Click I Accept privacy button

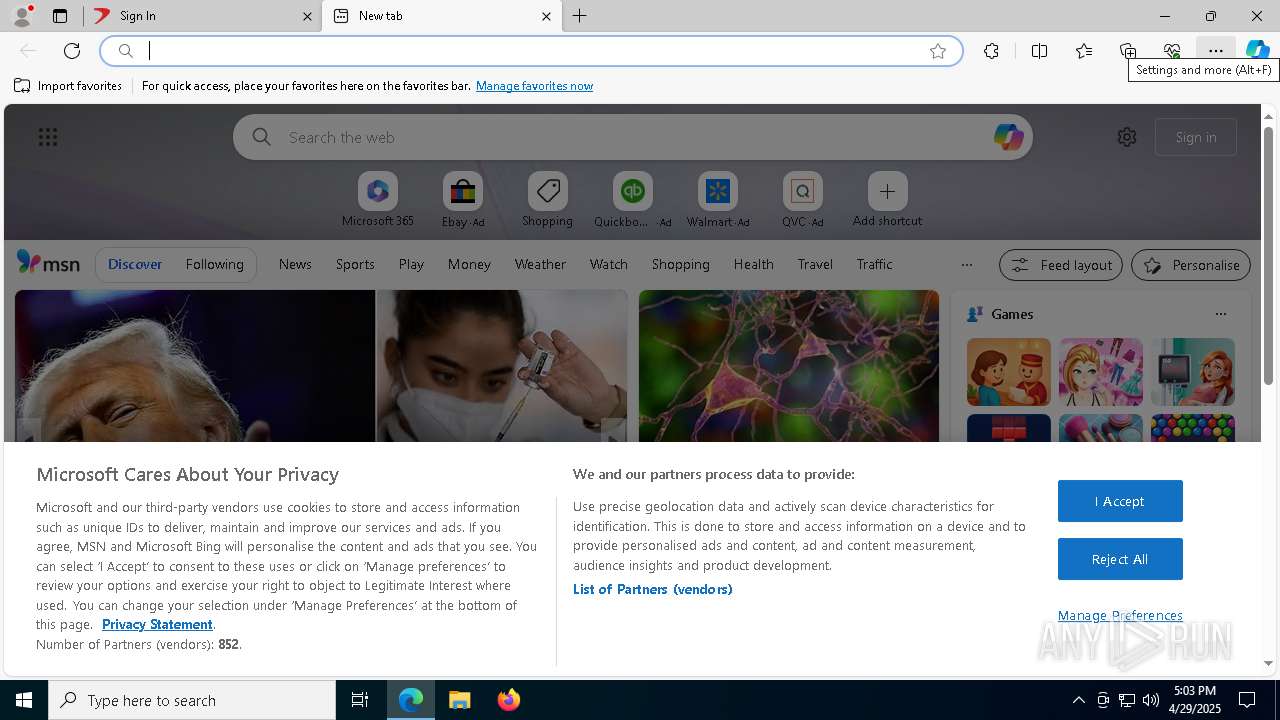(1120, 501)
